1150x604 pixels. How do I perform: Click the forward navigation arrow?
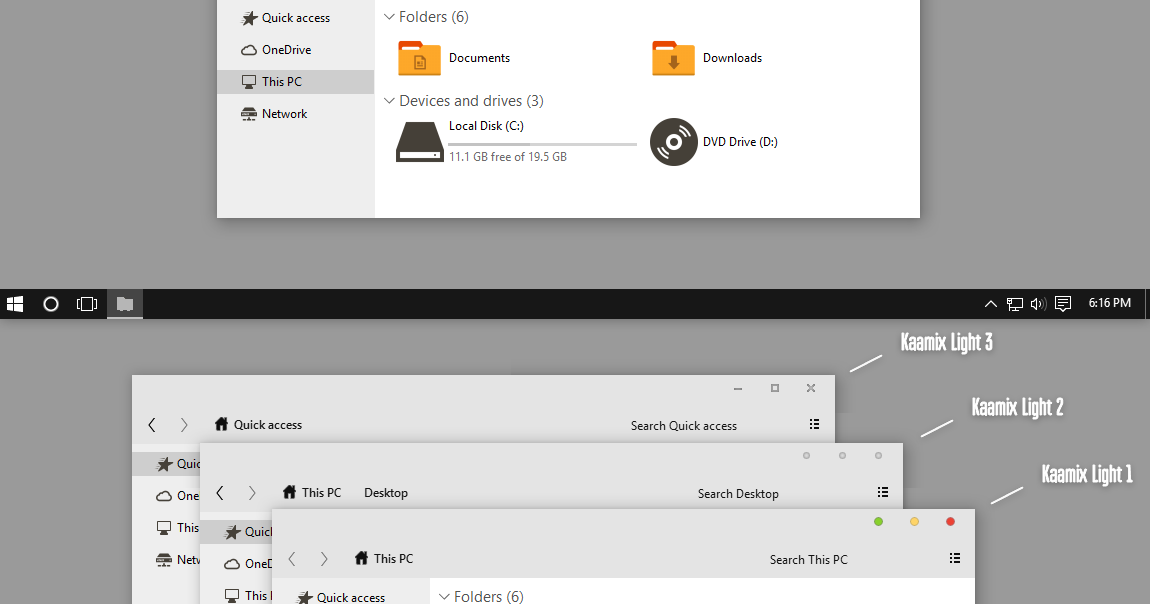[x=323, y=559]
